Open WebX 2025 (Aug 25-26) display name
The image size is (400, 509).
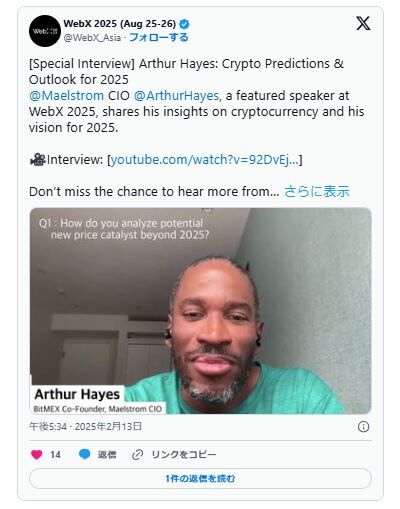click(120, 24)
